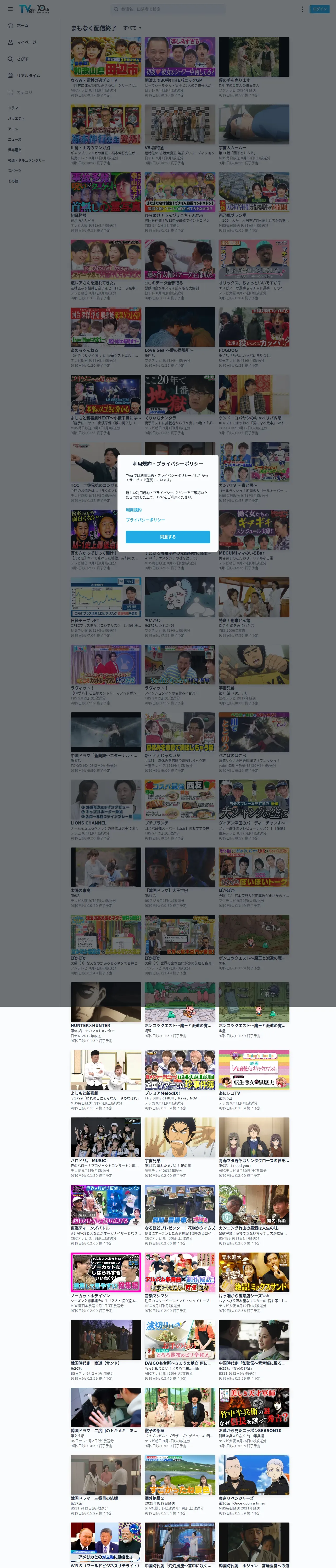Open the WBS ワールドビジネスサテライト thumbnail
The height and width of the screenshot is (1568, 336).
click(x=105, y=1542)
